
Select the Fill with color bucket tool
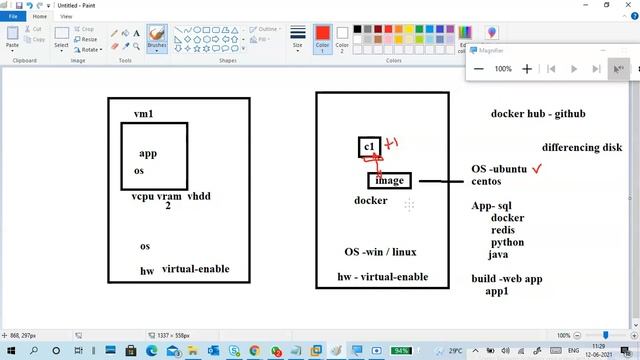[125, 33]
